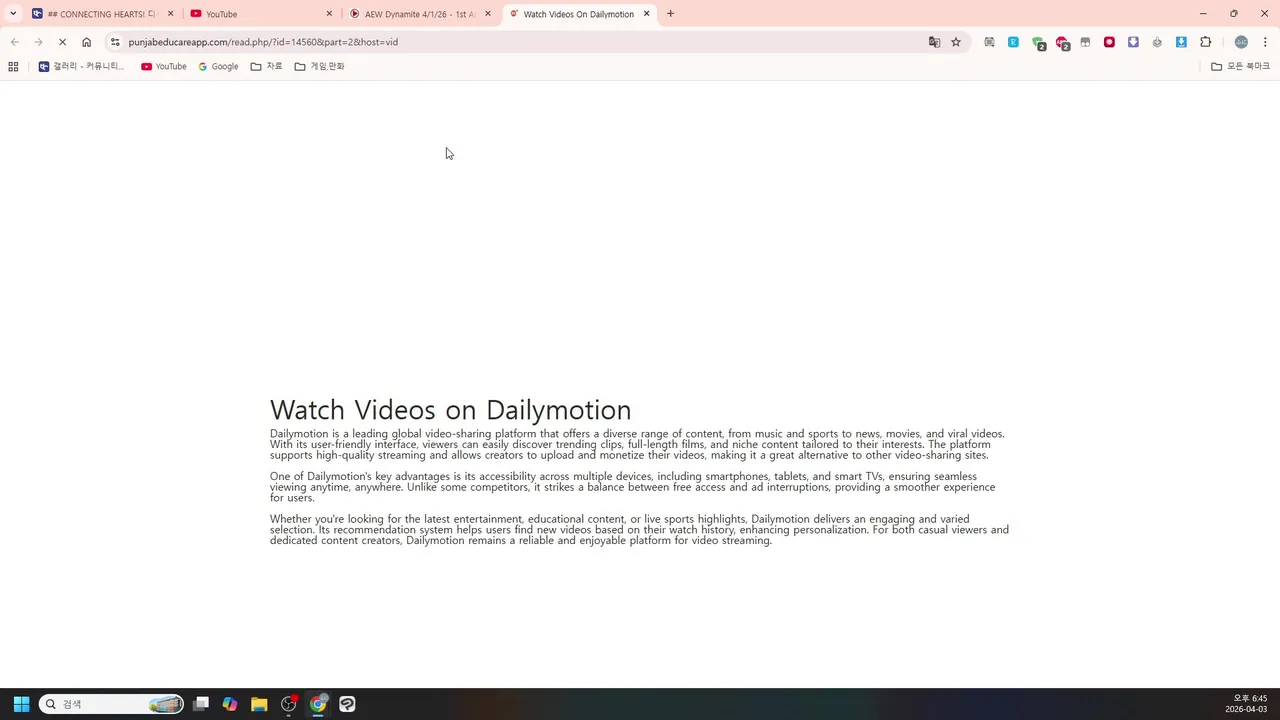Stop loading the page with the X button

coord(62,42)
